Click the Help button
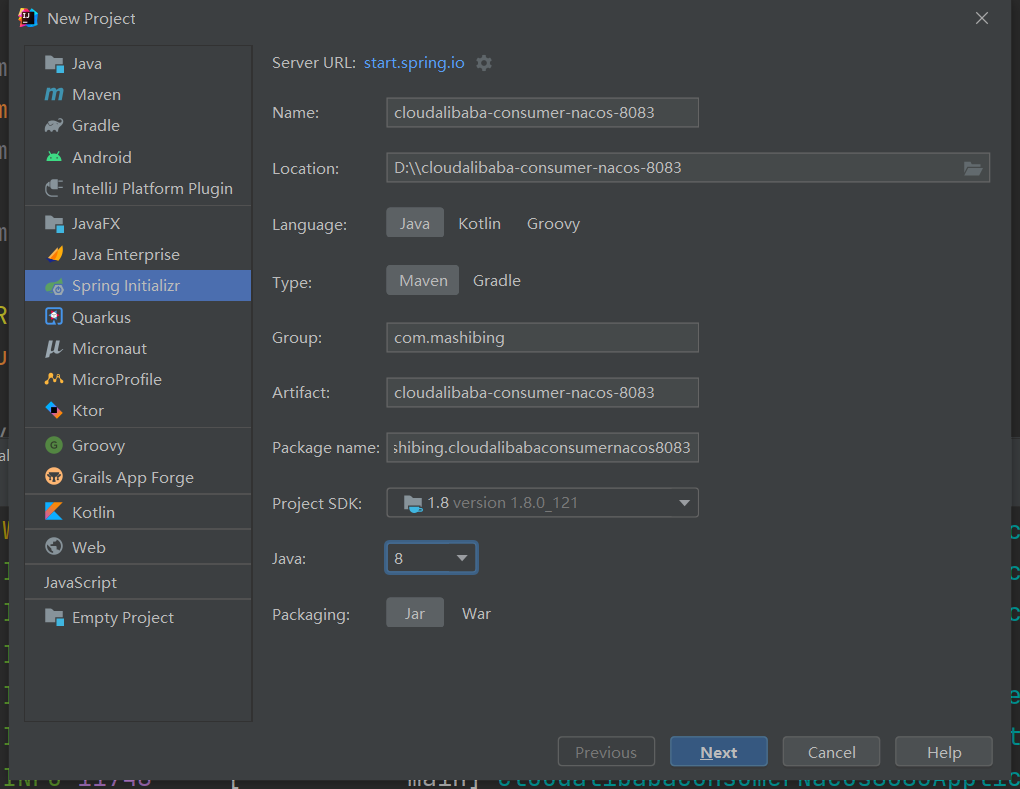 tap(944, 752)
